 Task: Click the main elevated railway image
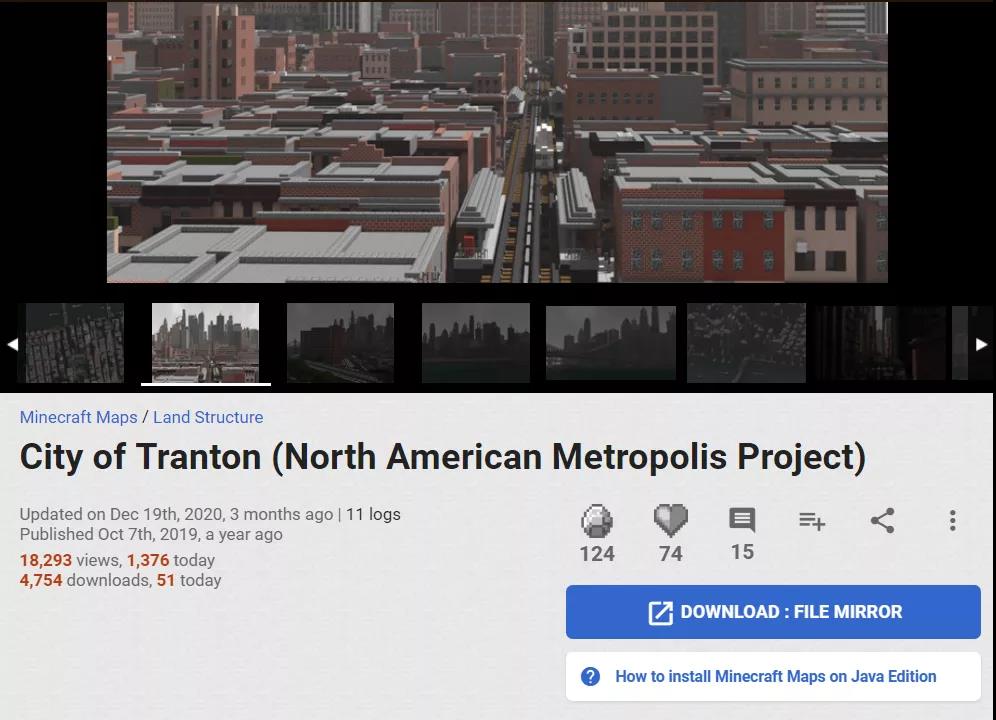497,142
